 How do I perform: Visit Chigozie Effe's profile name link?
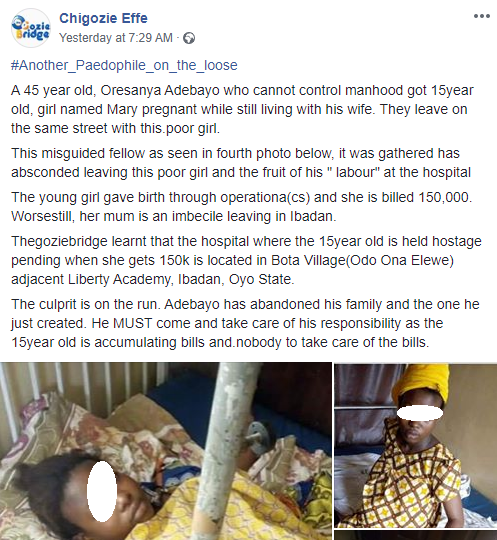pos(103,18)
